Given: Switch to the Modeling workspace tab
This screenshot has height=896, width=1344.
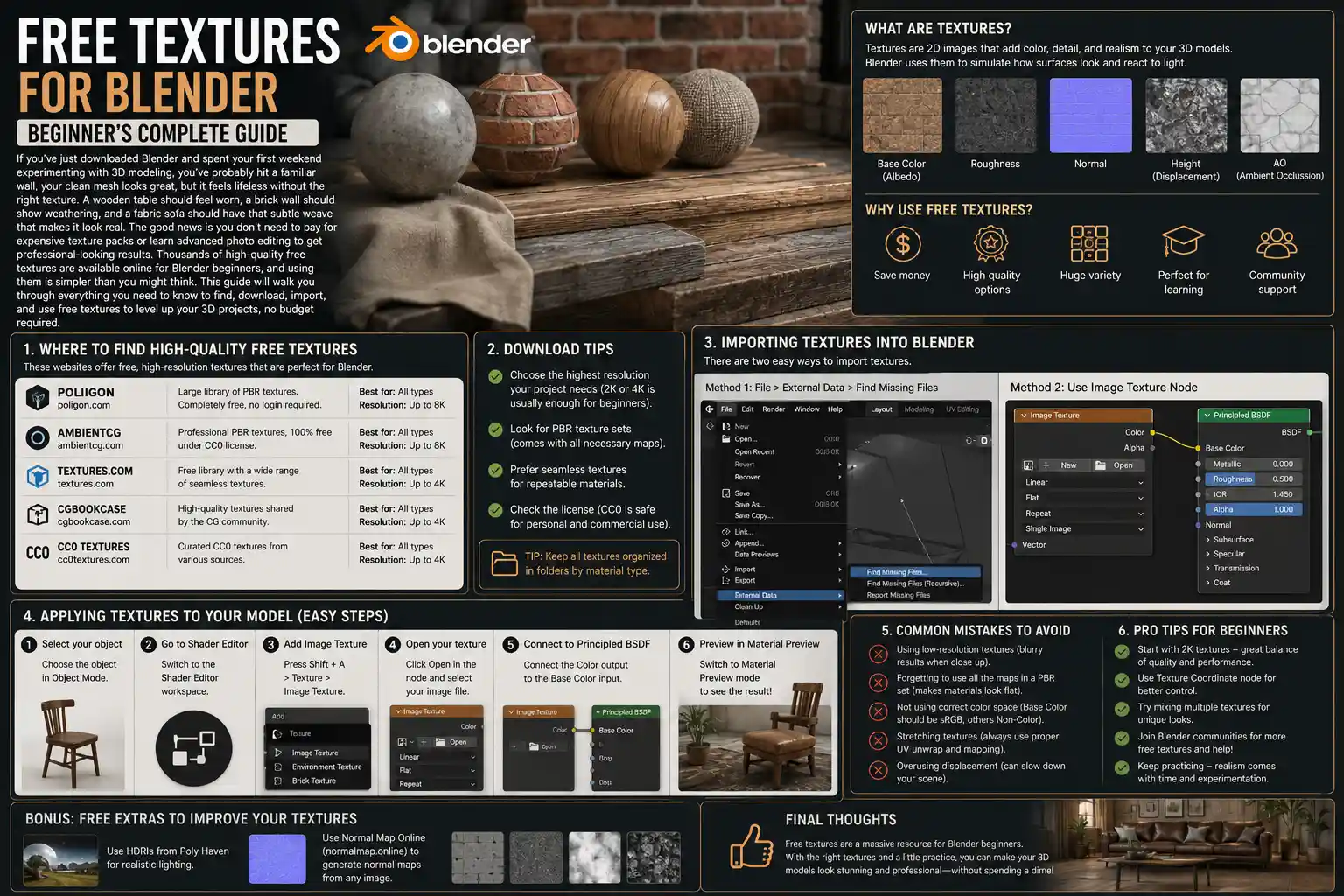Looking at the screenshot, I should pyautogui.click(x=919, y=409).
